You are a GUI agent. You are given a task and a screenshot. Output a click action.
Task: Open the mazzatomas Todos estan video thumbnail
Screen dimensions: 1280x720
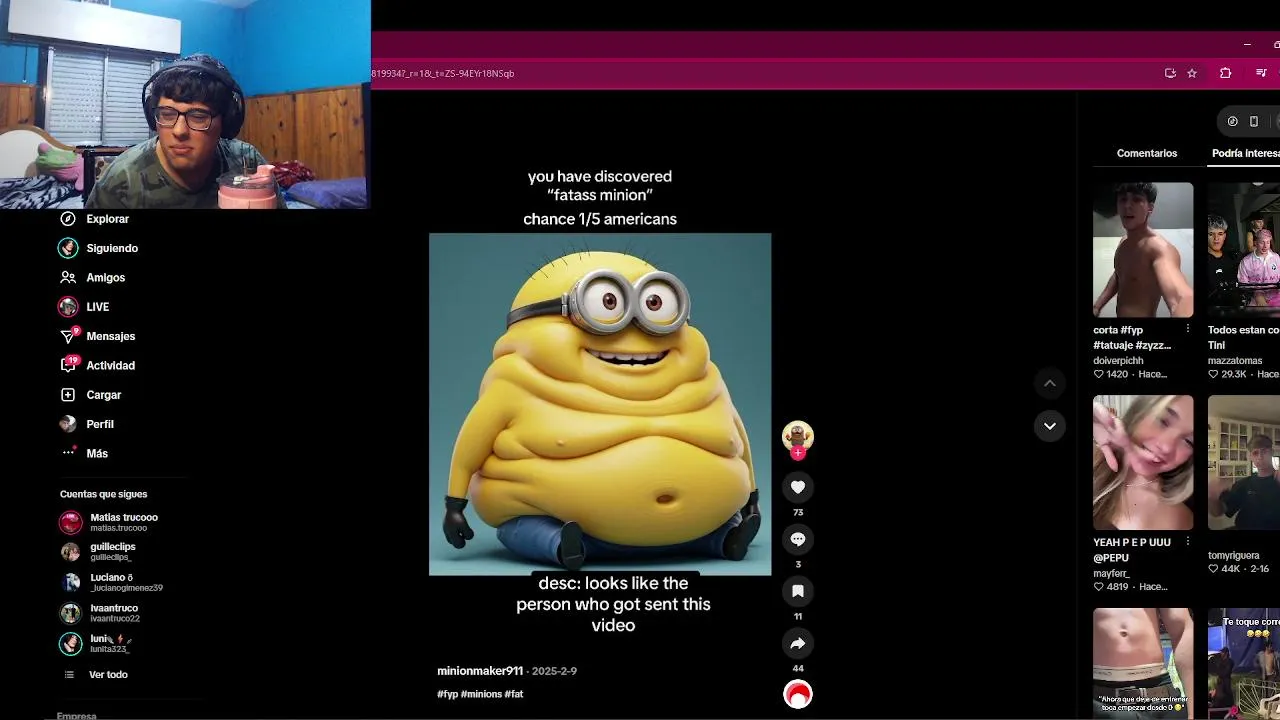point(1244,250)
